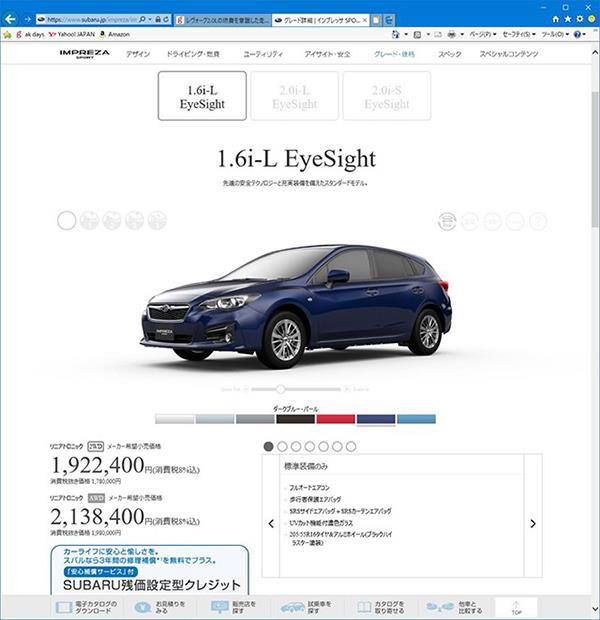This screenshot has width=600, height=620.
Task: Select the sixth equipment pager dot
Action: pyautogui.click(x=337, y=446)
